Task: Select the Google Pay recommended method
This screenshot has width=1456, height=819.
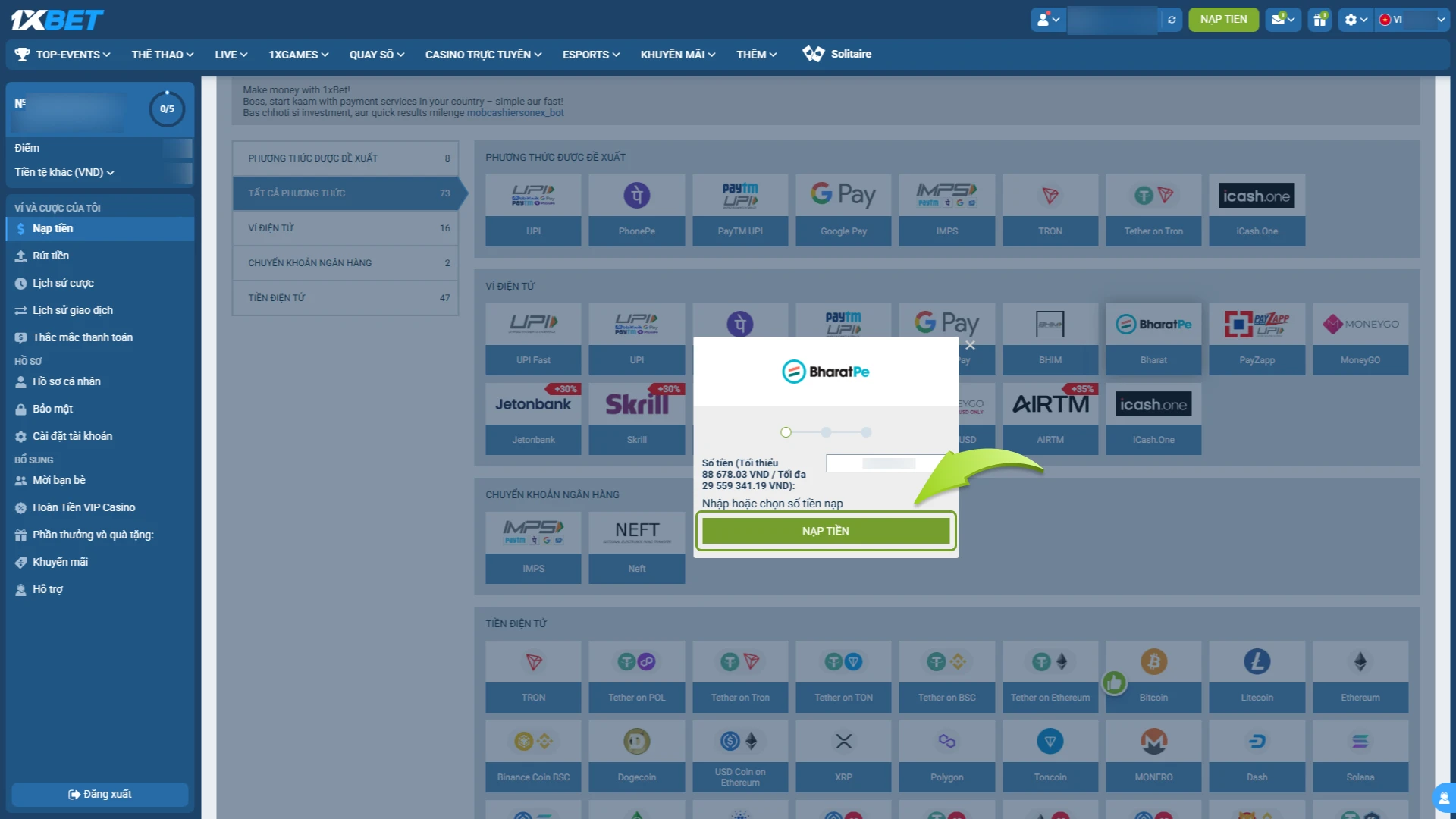Action: [843, 209]
